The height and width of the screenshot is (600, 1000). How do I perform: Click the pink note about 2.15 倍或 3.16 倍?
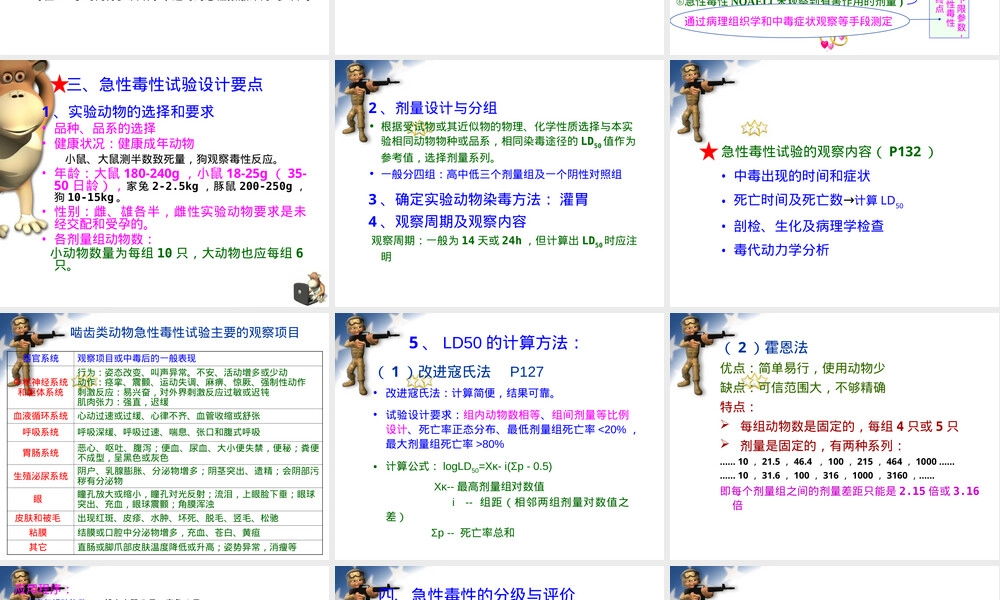849,498
